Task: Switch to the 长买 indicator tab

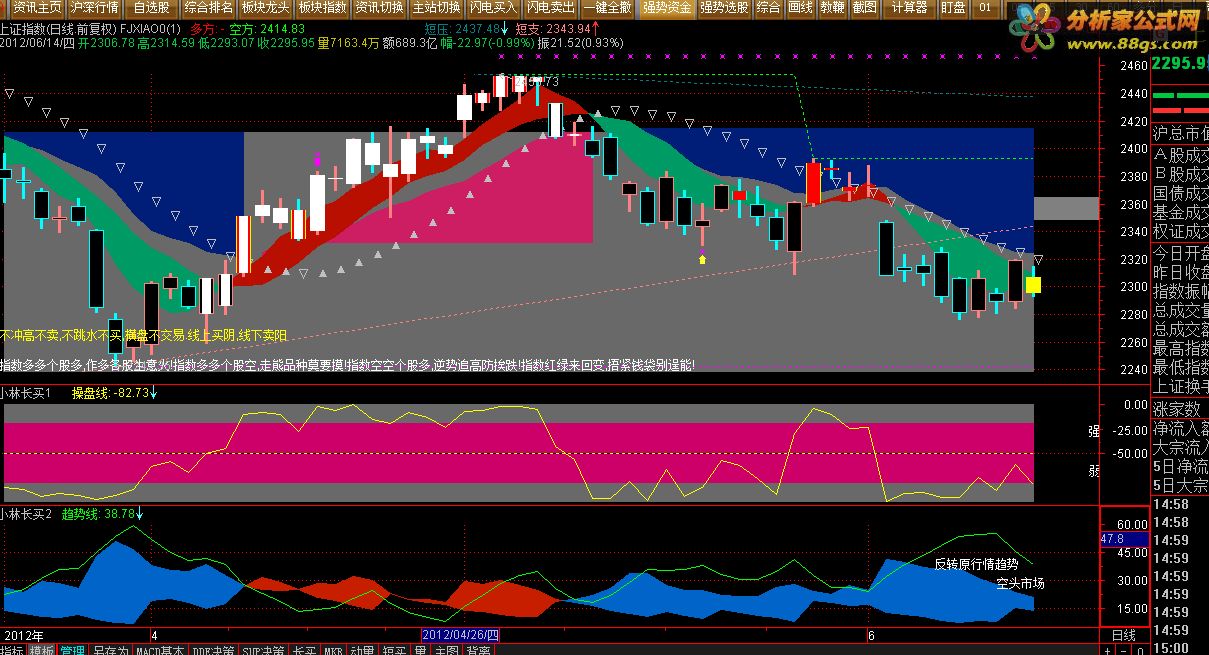Action: (304, 650)
